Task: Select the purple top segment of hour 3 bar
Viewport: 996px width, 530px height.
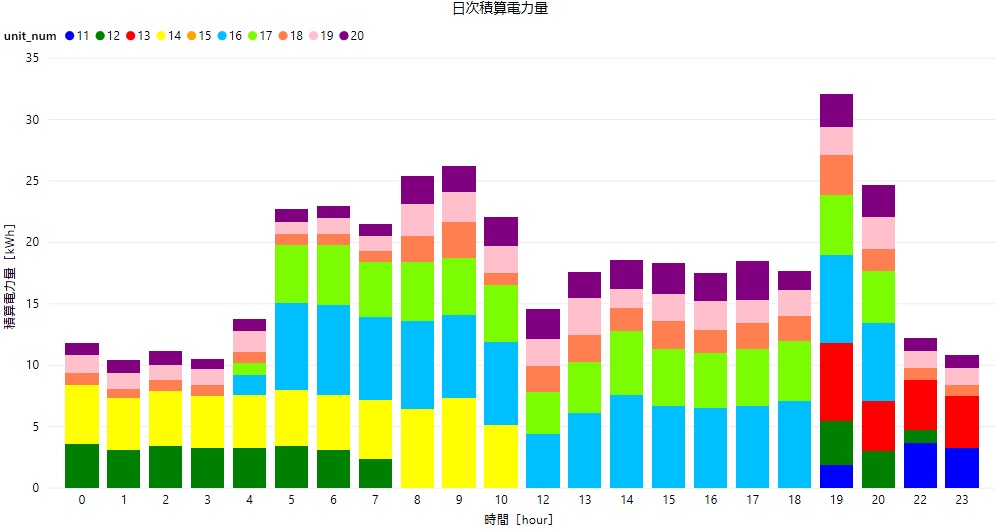Action: (x=208, y=364)
